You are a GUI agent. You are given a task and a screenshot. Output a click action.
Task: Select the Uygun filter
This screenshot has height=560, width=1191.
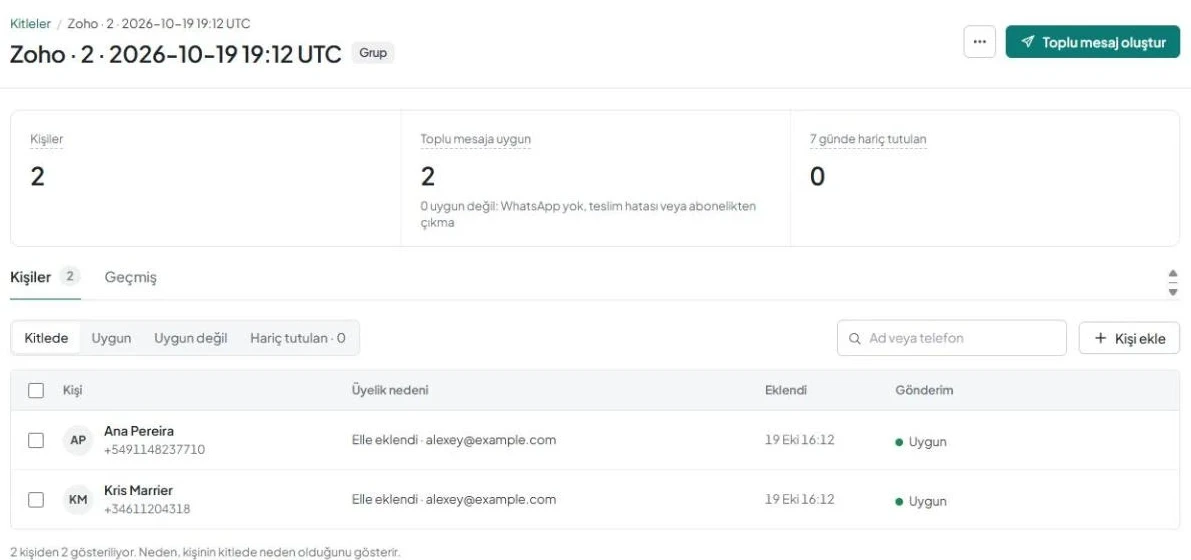pyautogui.click(x=112, y=338)
